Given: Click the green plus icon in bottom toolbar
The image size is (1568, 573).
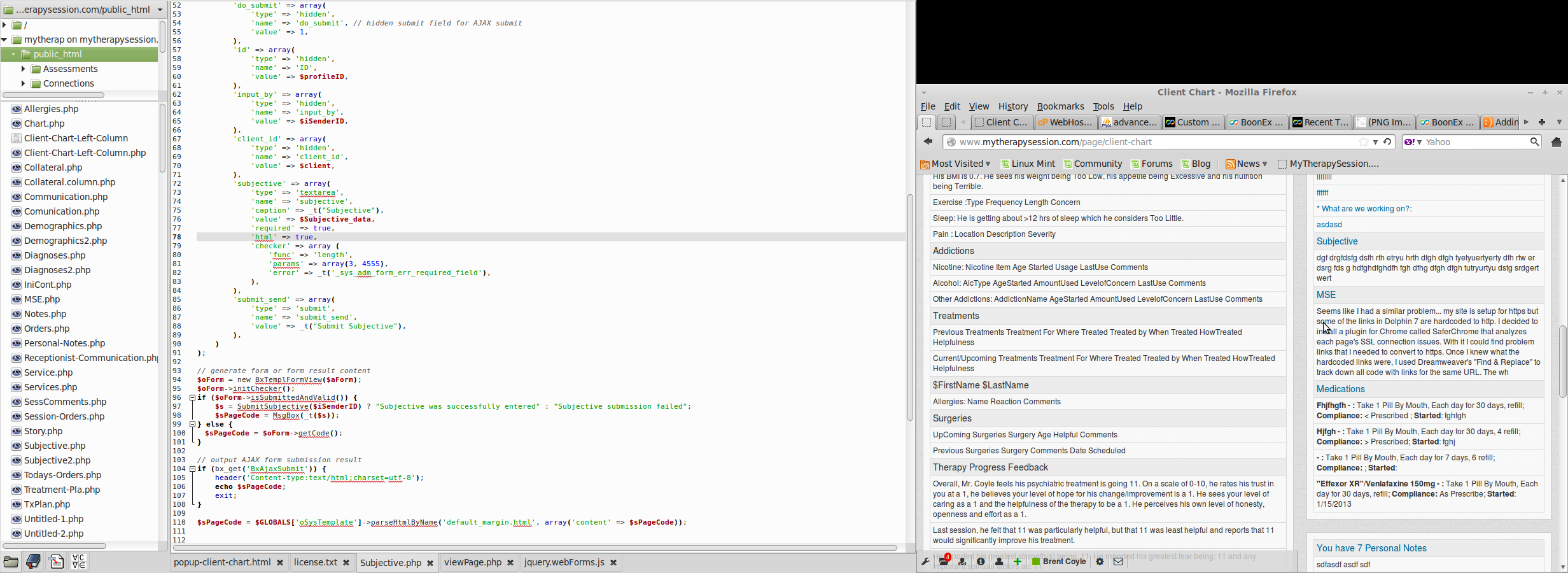Looking at the screenshot, I should [x=1018, y=562].
